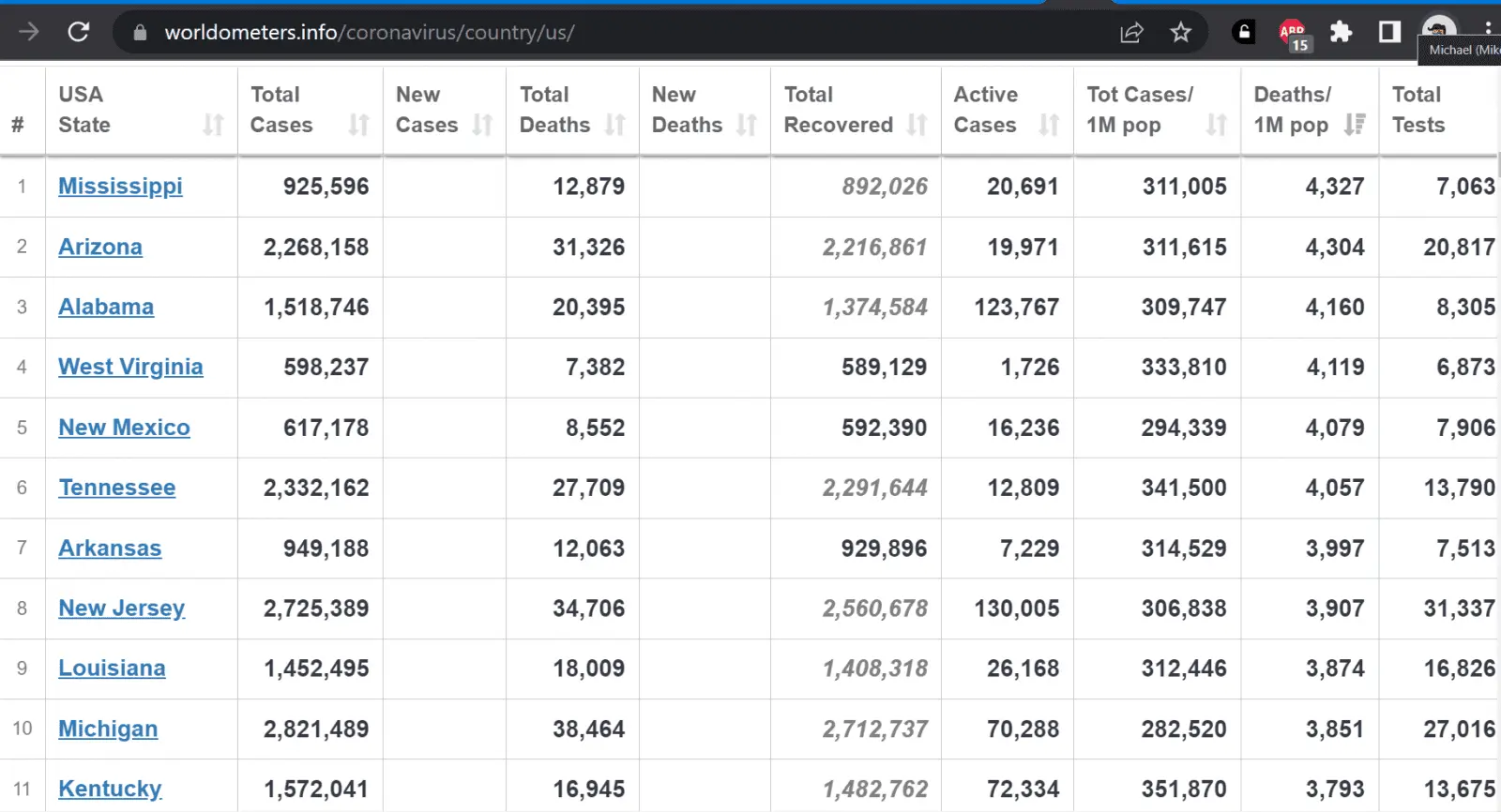Viewport: 1501px width, 812px height.
Task: Click the lock-shaped extension icon in toolbar
Action: 1244,33
